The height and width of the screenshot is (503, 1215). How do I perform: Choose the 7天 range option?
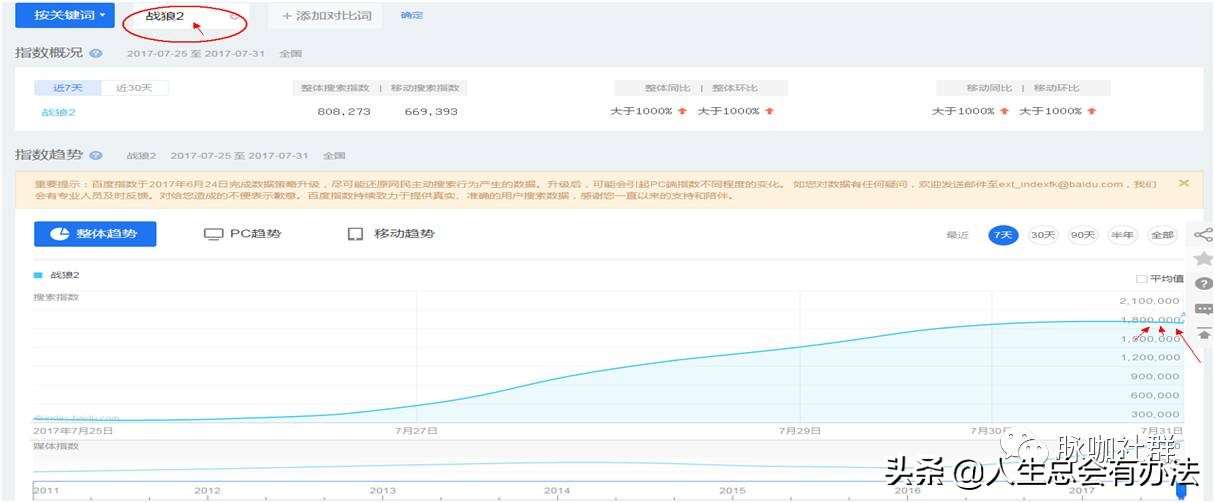(x=1003, y=235)
